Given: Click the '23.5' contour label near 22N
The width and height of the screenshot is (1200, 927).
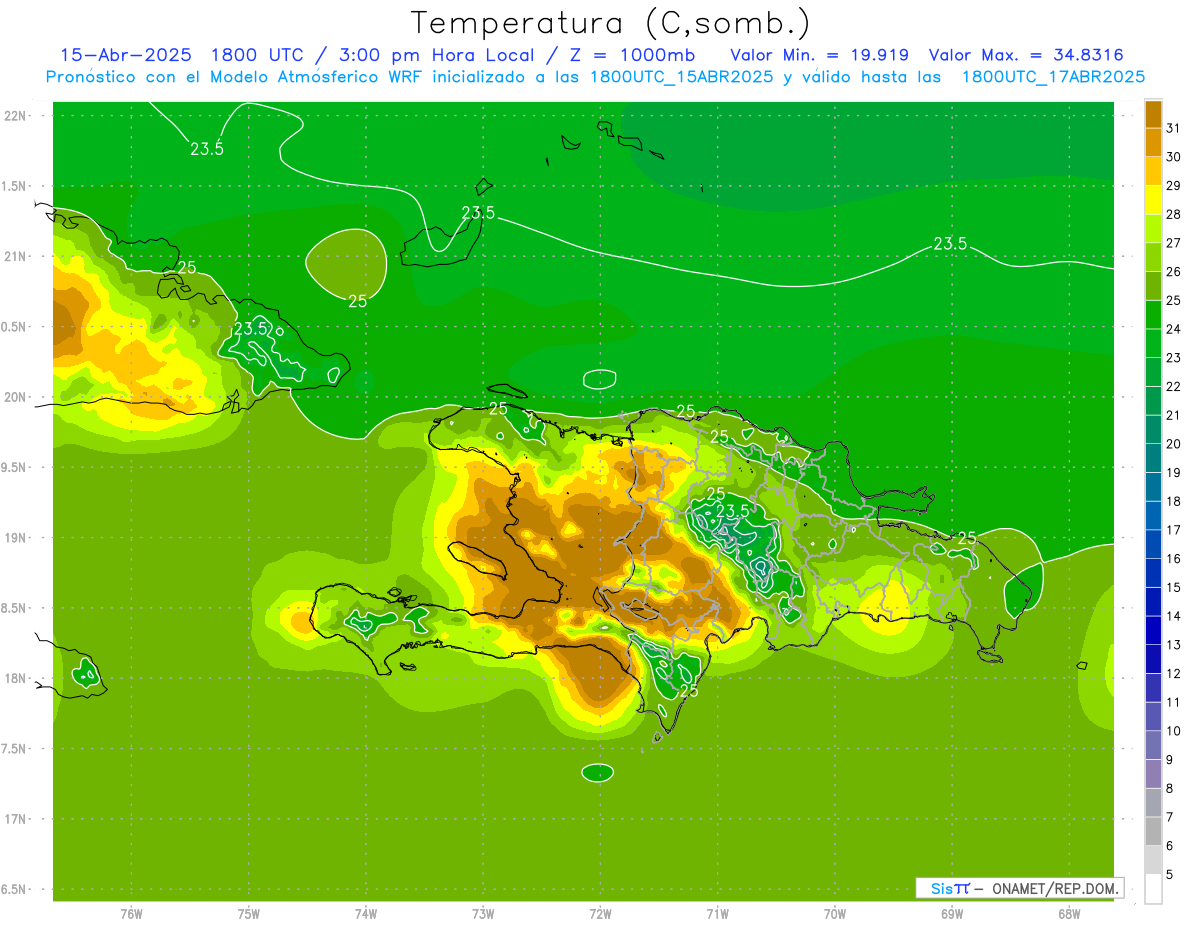Looking at the screenshot, I should pyautogui.click(x=207, y=149).
